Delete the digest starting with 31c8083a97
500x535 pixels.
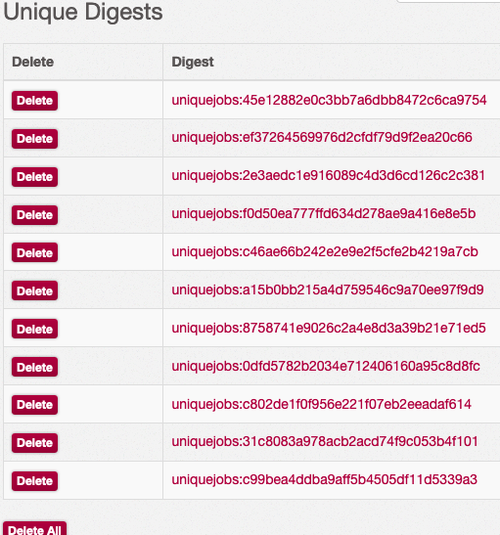click(x=34, y=443)
